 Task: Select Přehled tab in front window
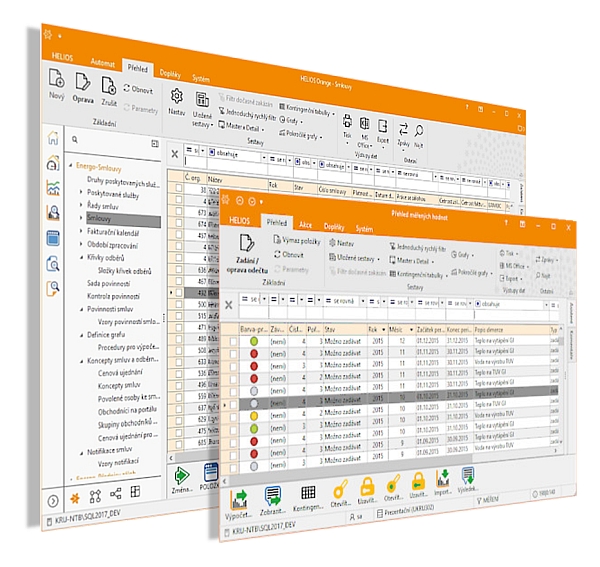point(277,223)
